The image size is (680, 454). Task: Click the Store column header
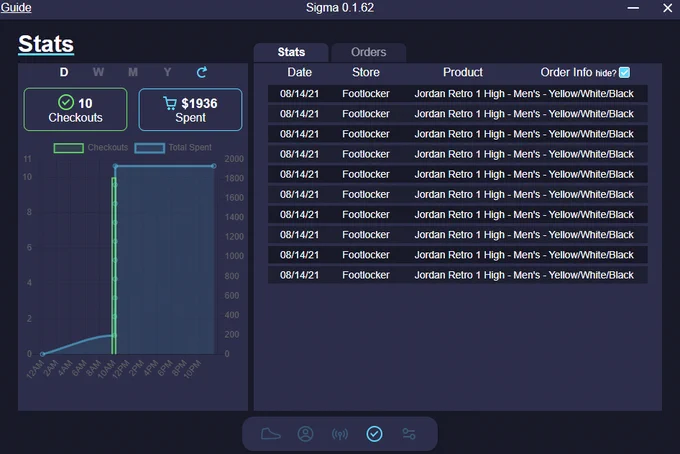(x=366, y=72)
